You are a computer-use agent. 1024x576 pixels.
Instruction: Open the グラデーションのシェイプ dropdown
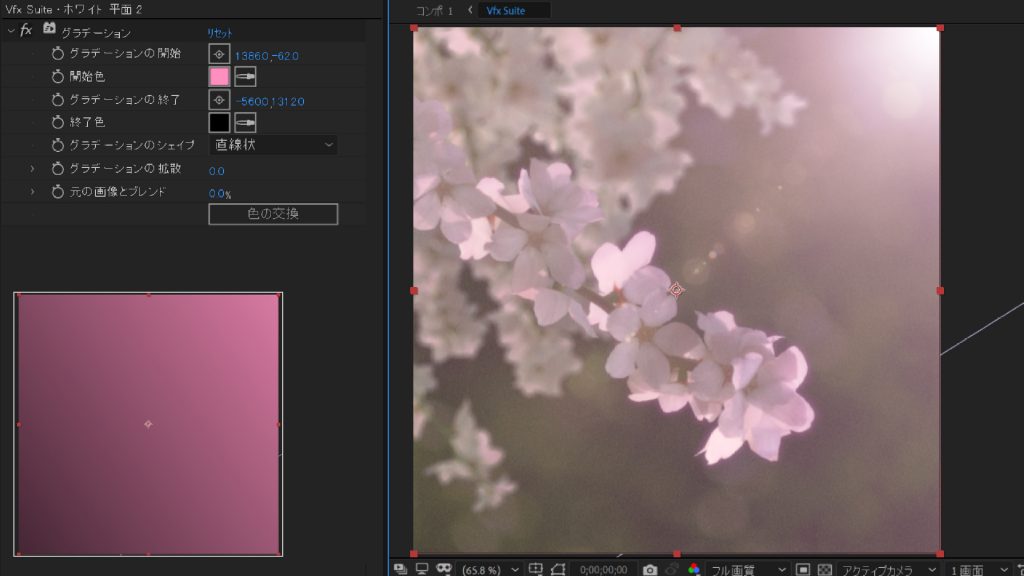273,146
